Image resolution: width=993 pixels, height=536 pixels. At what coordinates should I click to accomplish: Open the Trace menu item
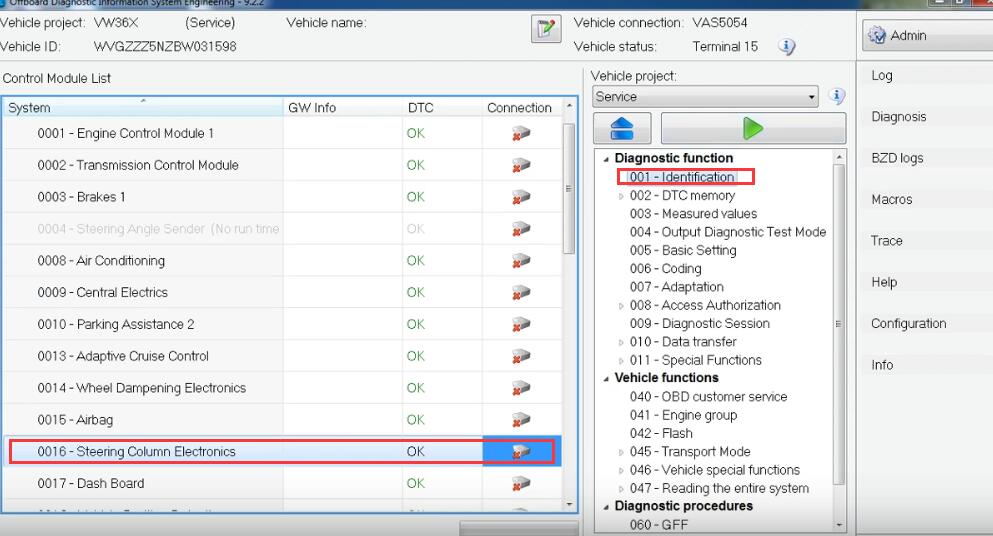click(x=886, y=241)
